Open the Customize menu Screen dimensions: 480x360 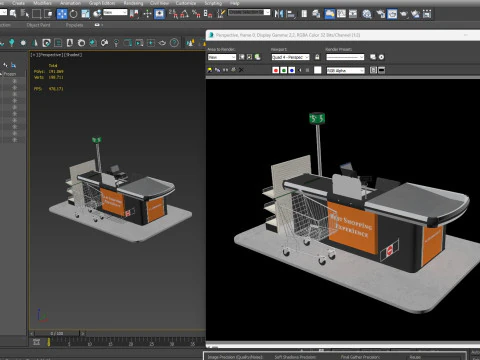(x=186, y=3)
